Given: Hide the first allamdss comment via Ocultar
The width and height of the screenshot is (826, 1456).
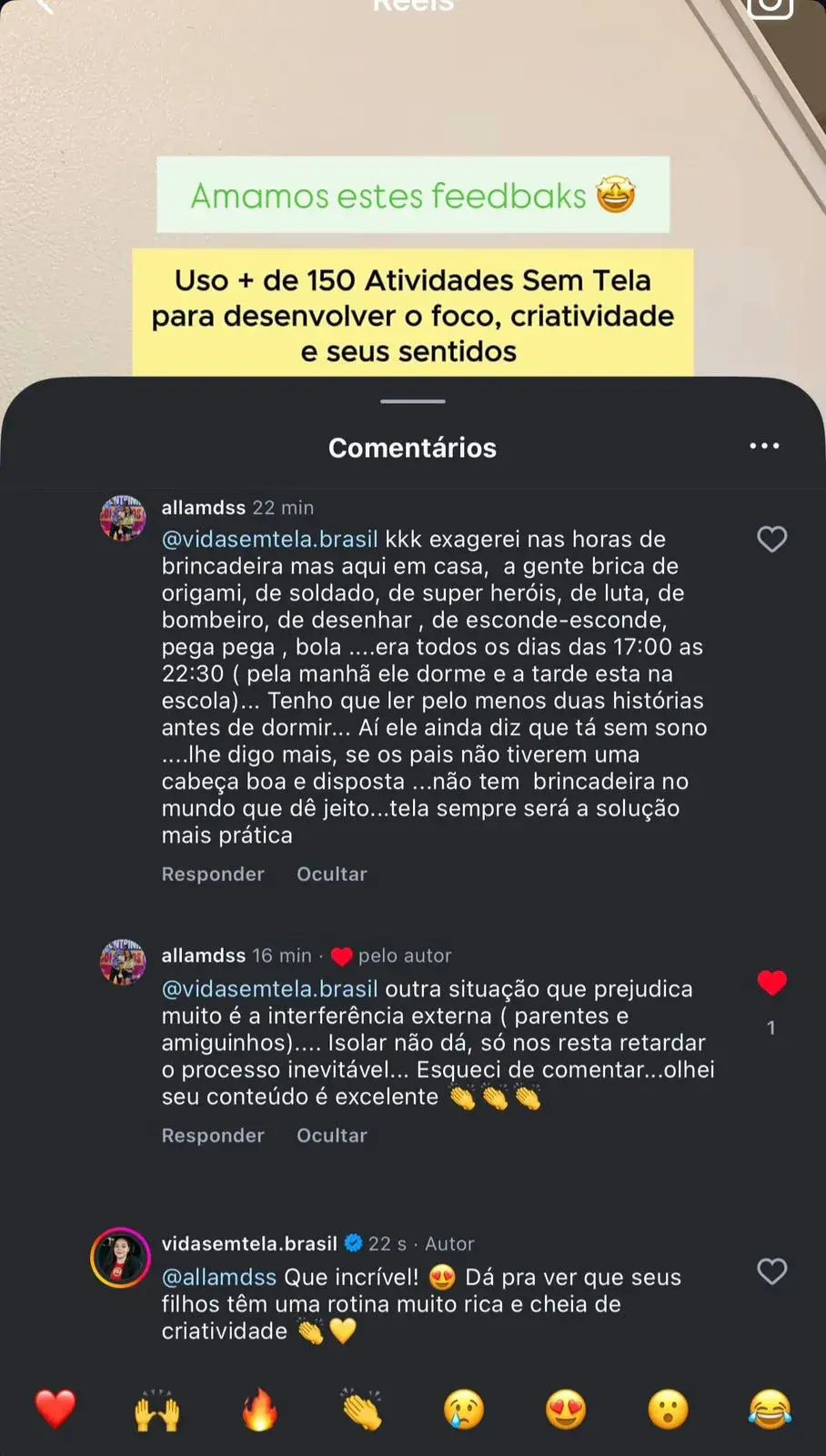Looking at the screenshot, I should click(332, 875).
